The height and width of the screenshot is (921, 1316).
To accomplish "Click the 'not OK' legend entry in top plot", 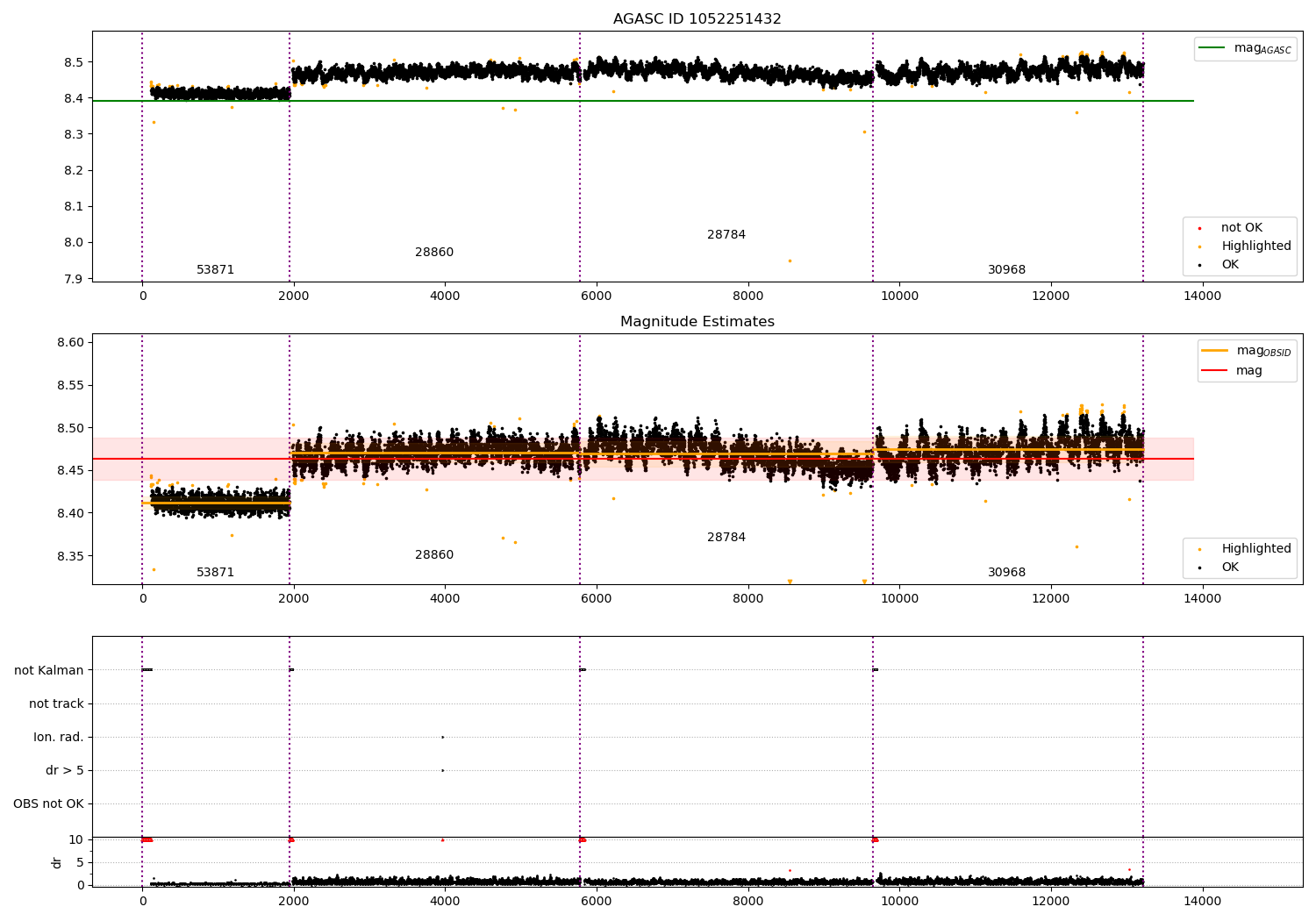I will click(1241, 228).
